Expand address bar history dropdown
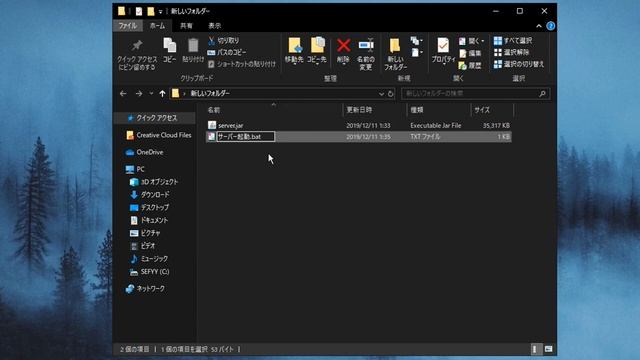Image resolution: width=640 pixels, height=360 pixels. (x=381, y=94)
